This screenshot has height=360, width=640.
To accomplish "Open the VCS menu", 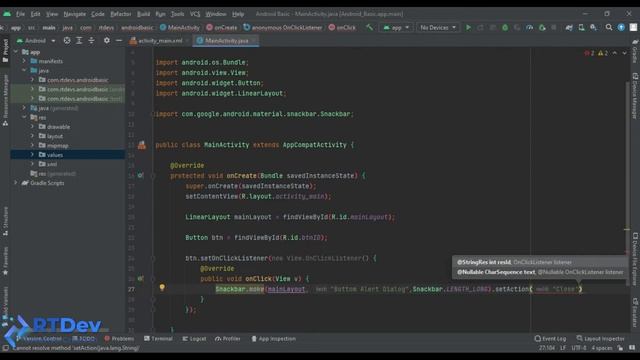I will pyautogui.click(x=195, y=14).
